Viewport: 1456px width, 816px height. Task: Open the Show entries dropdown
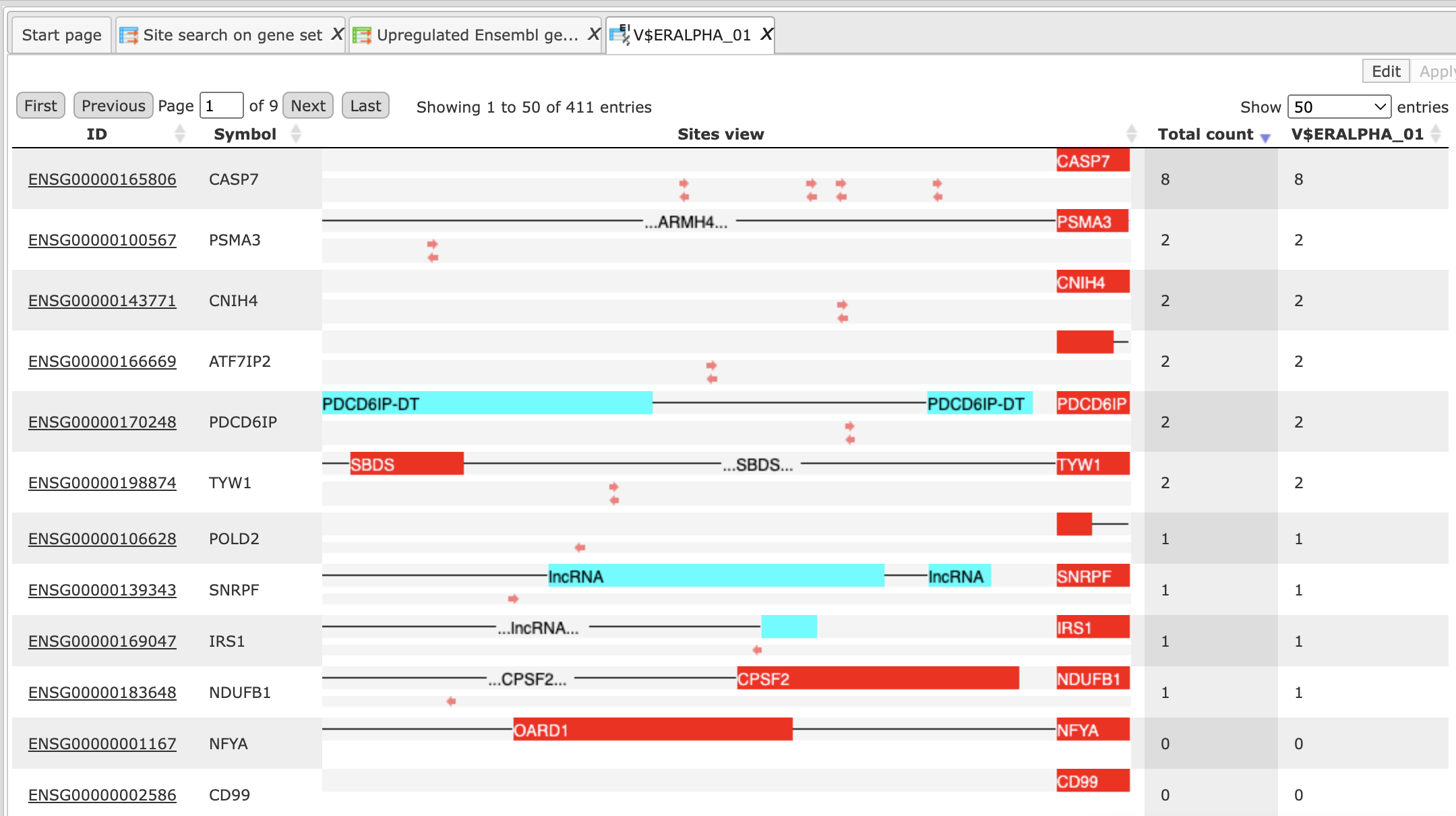click(1339, 107)
